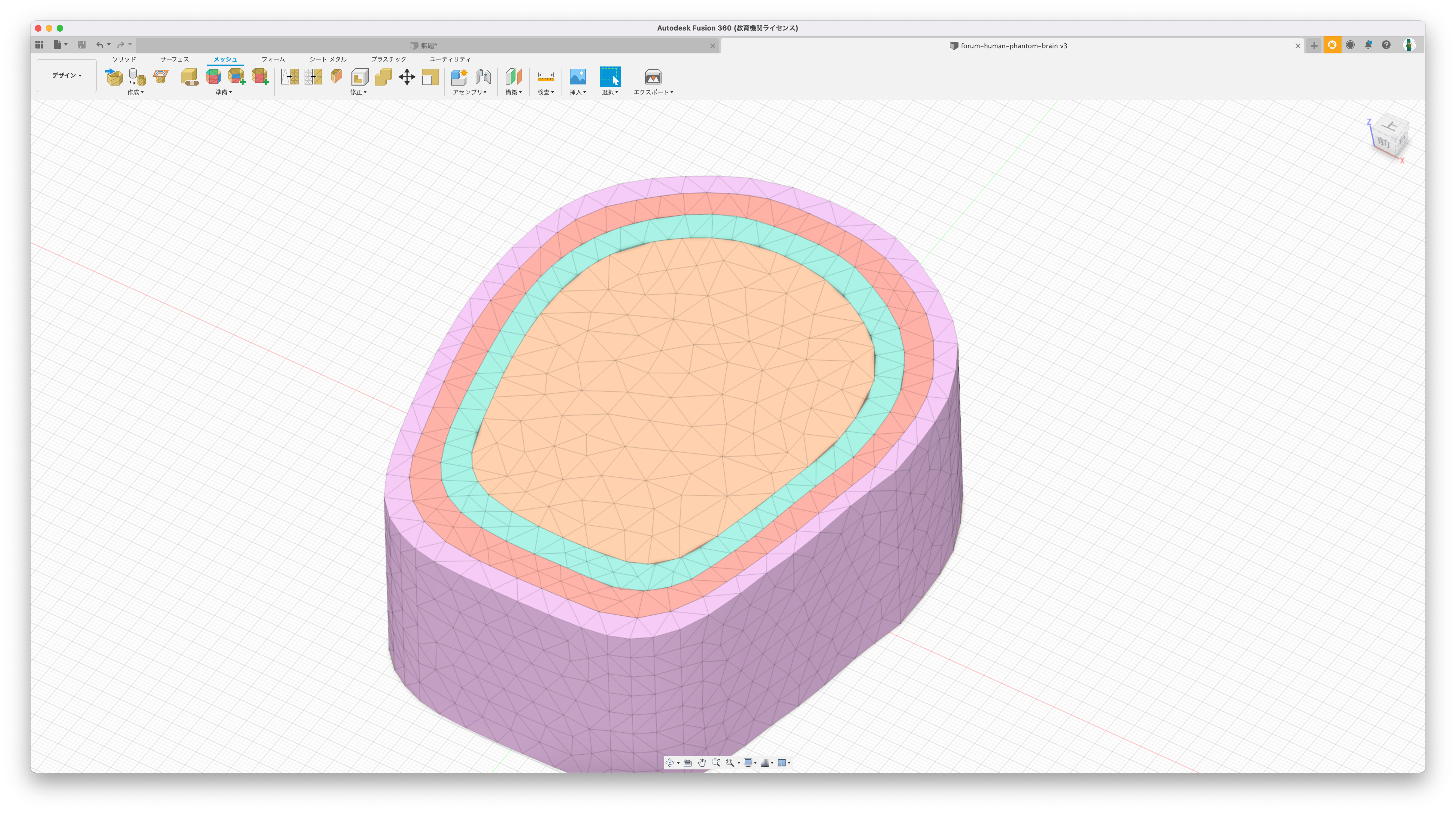
Task: Click the new design plus button
Action: click(x=1314, y=46)
